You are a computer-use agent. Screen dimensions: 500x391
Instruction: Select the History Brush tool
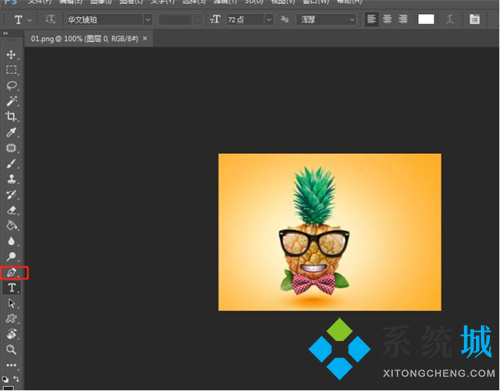tap(11, 194)
